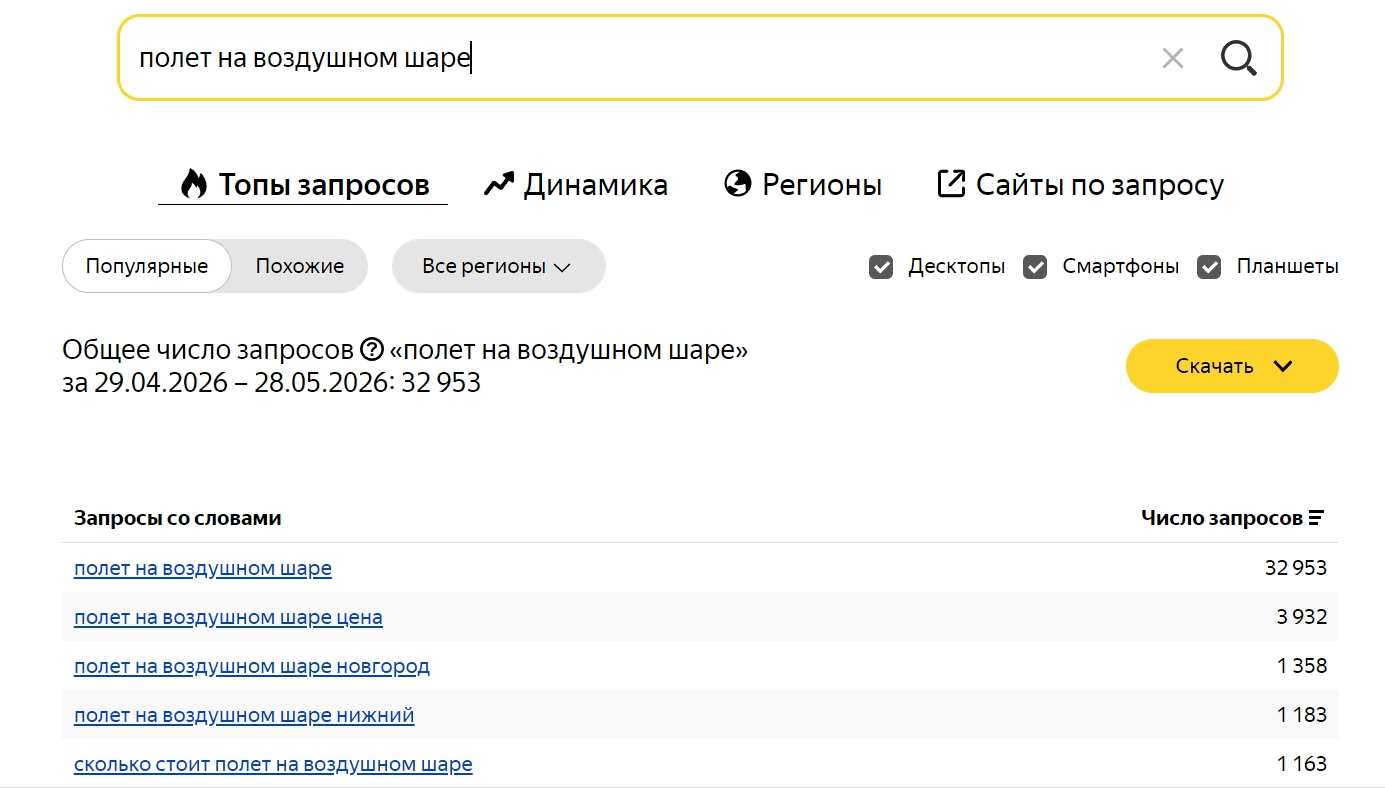
Task: Expand the Все регионы dropdown
Action: click(x=498, y=266)
